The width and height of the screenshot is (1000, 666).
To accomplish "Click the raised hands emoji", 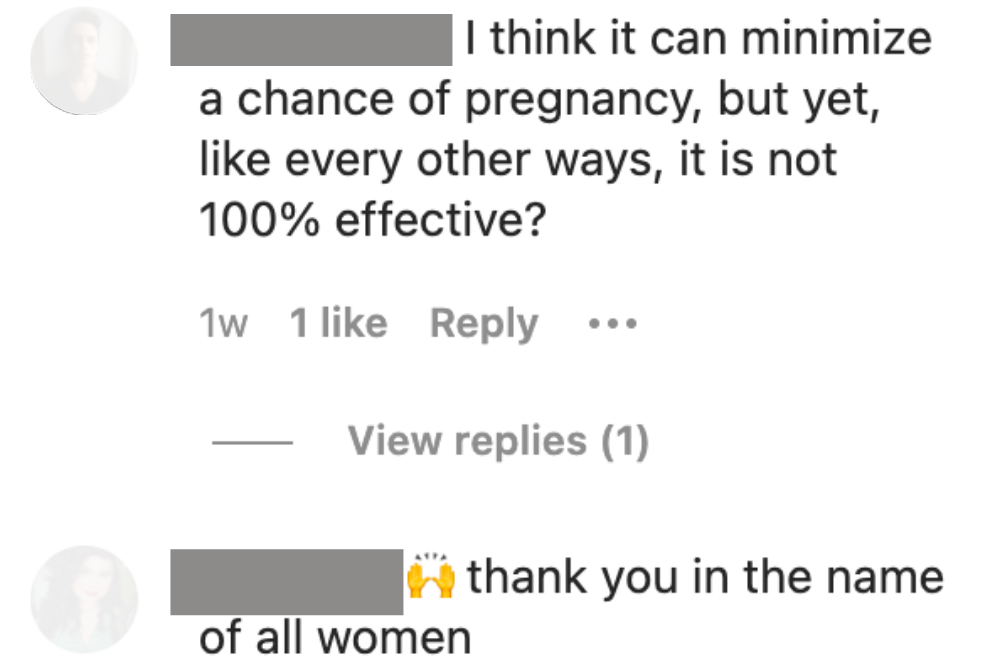I will (431, 575).
